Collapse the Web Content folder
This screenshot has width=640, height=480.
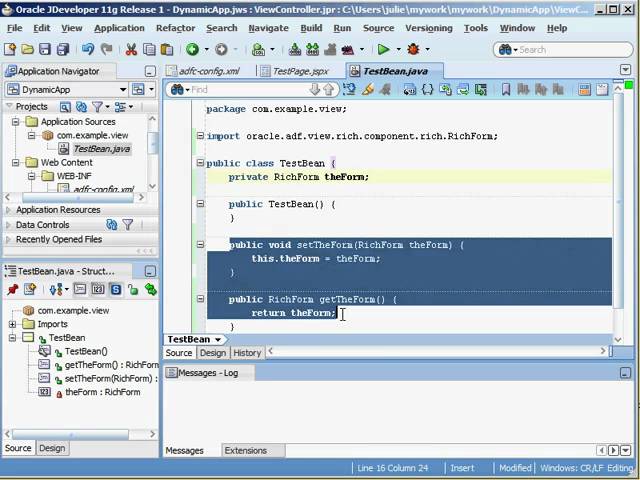16,162
